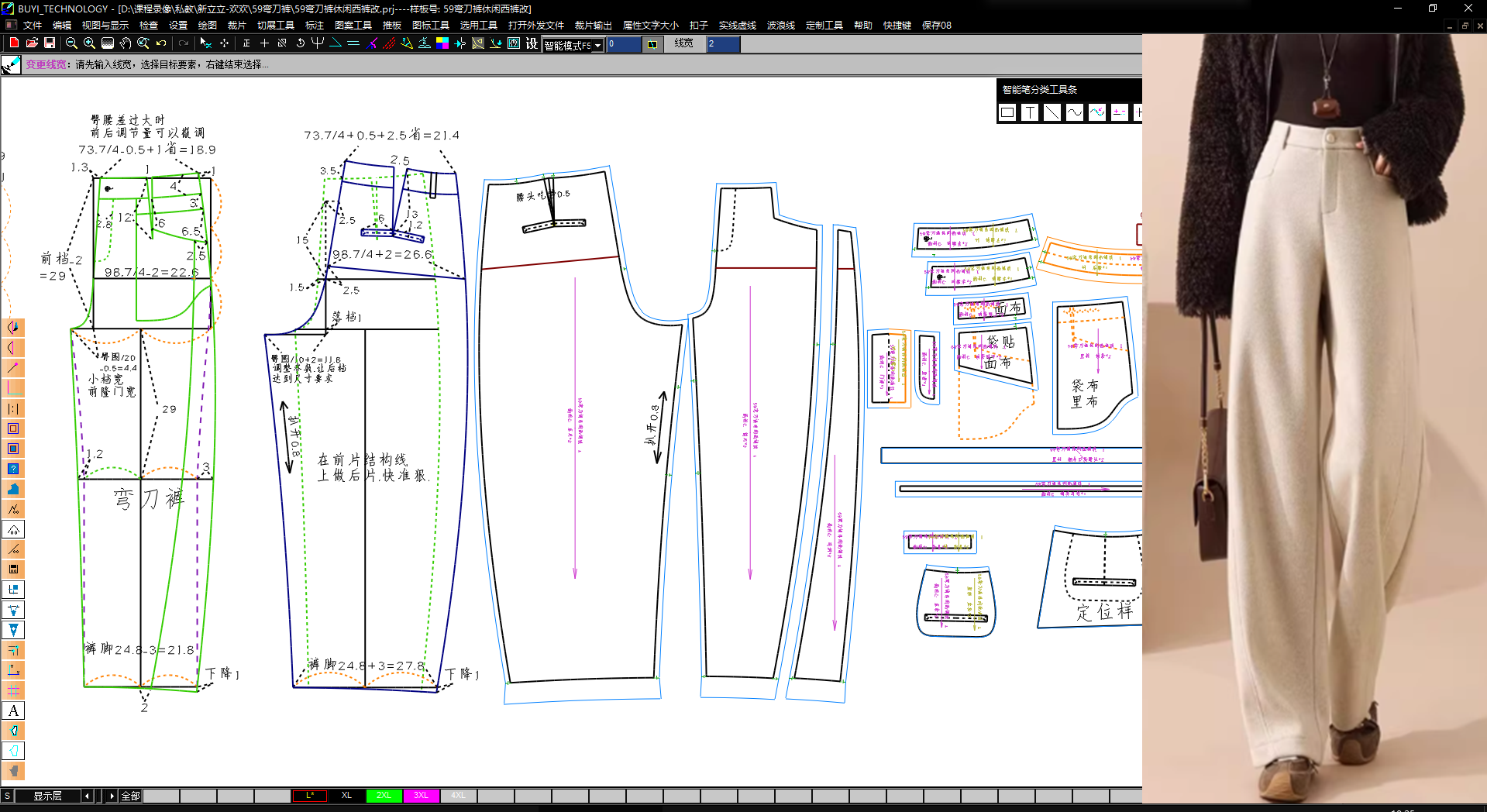Image resolution: width=1487 pixels, height=812 pixels.
Task: Click the Save floppy disk icon
Action: pyautogui.click(x=50, y=43)
